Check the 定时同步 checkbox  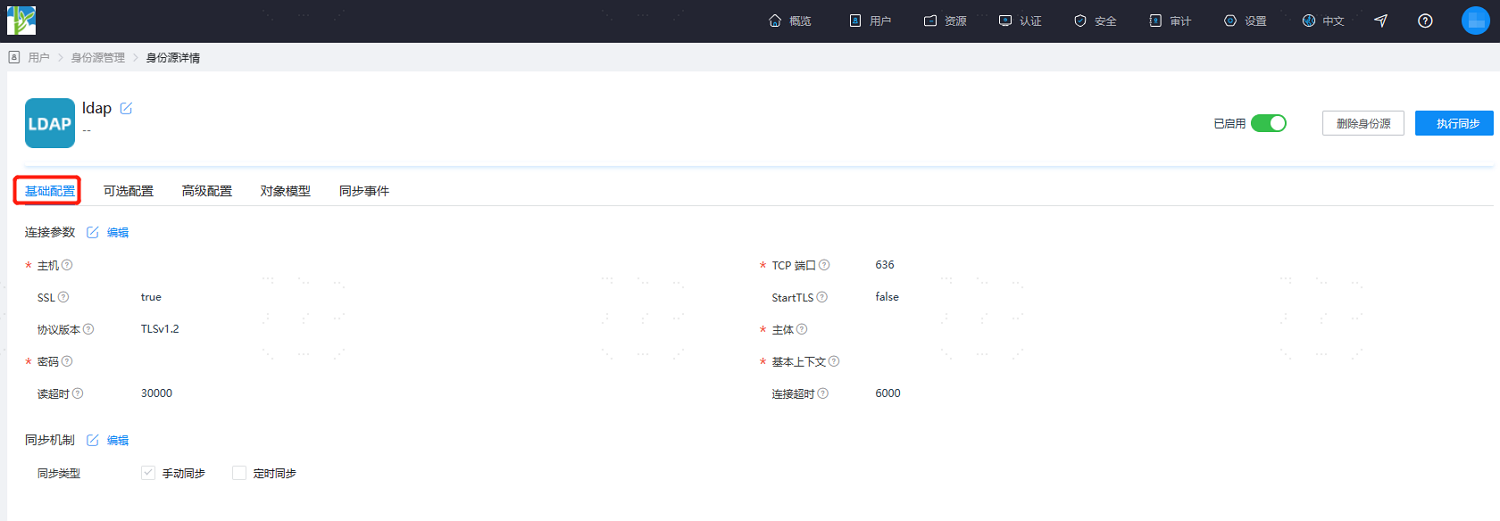[239, 473]
